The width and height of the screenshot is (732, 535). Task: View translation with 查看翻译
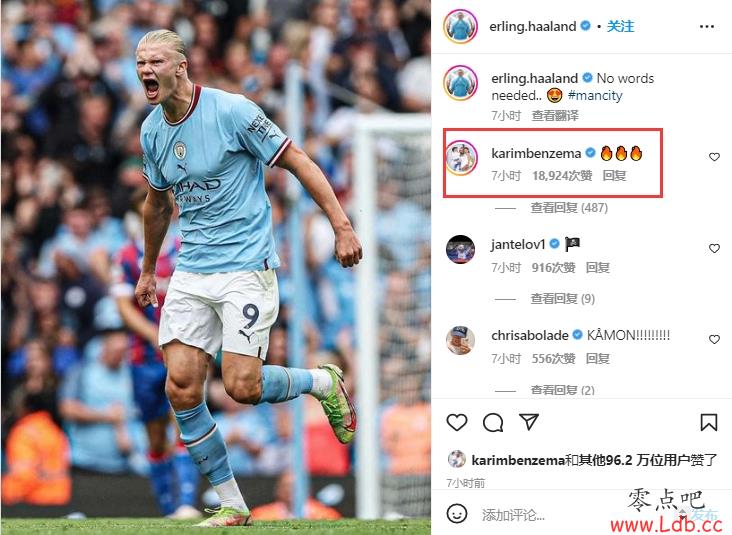tap(555, 115)
